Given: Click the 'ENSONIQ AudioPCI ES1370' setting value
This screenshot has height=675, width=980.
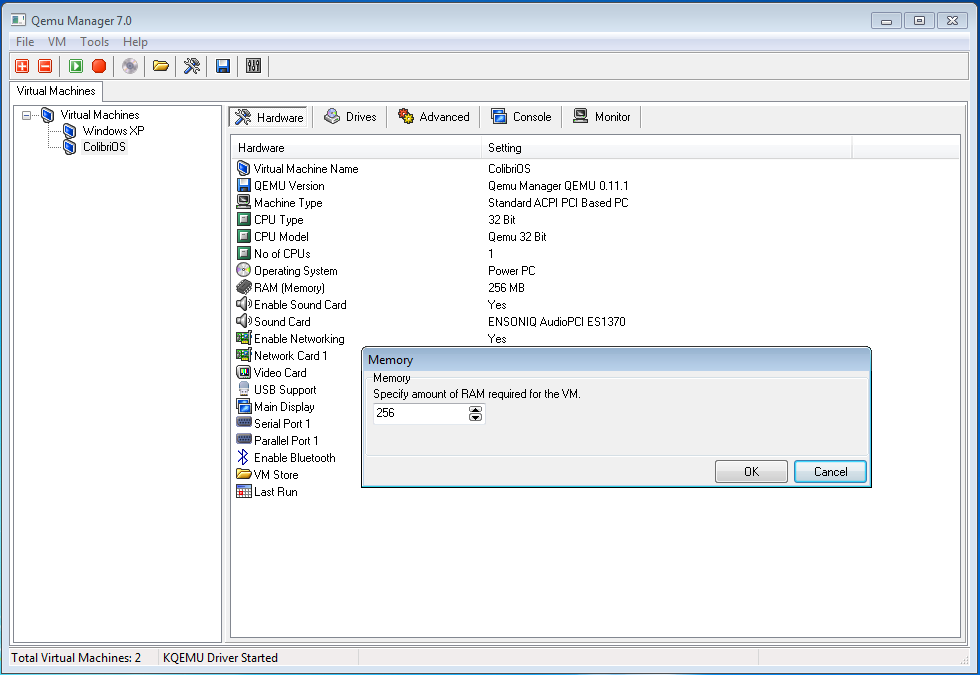Looking at the screenshot, I should coord(557,321).
